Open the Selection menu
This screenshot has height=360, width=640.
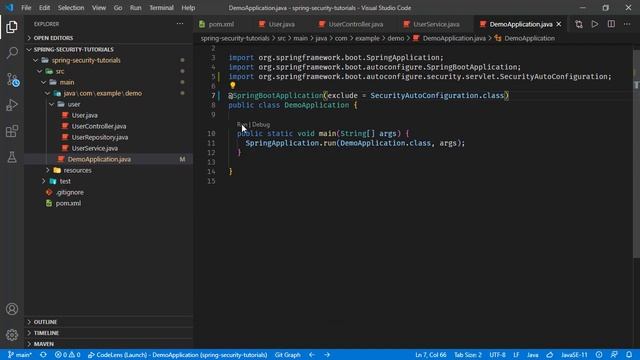(x=71, y=8)
